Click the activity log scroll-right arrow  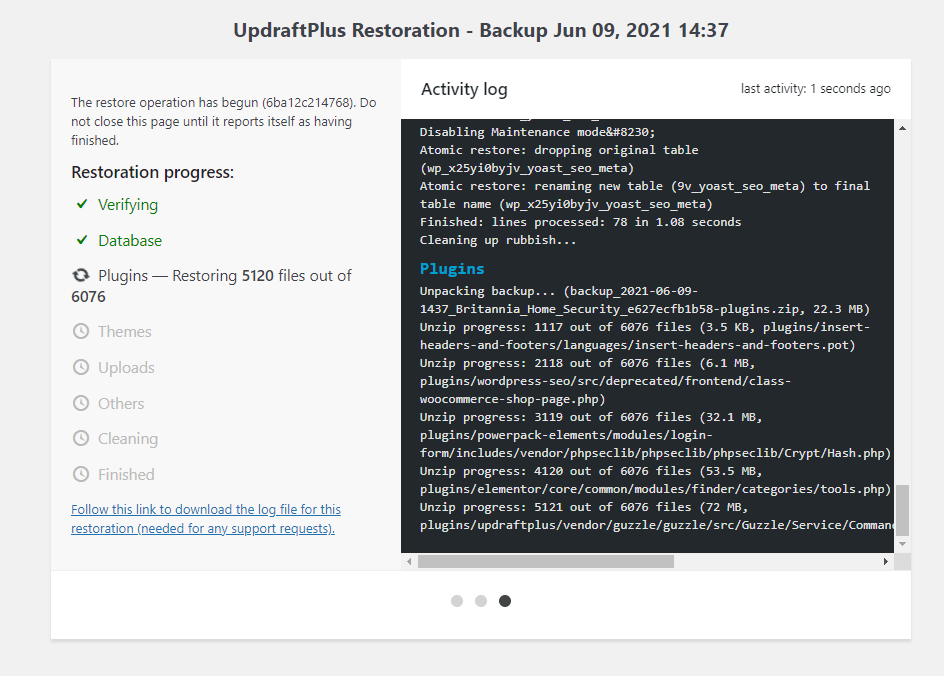point(886,562)
